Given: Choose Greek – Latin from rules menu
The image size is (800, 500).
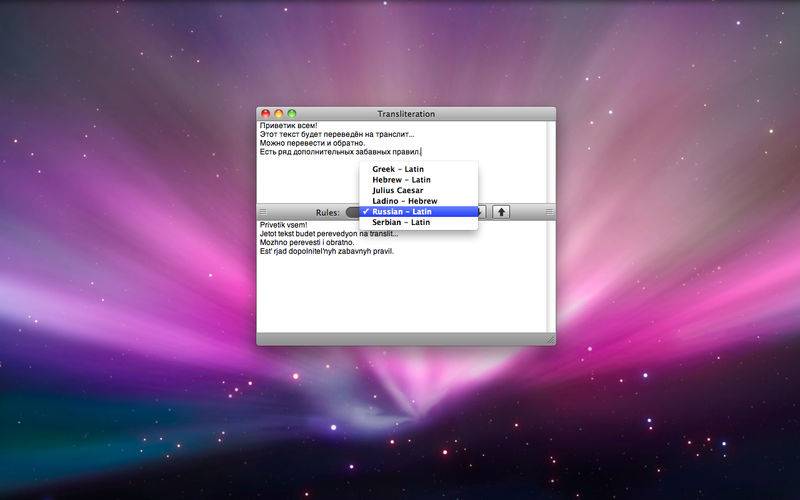Looking at the screenshot, I should coord(418,169).
